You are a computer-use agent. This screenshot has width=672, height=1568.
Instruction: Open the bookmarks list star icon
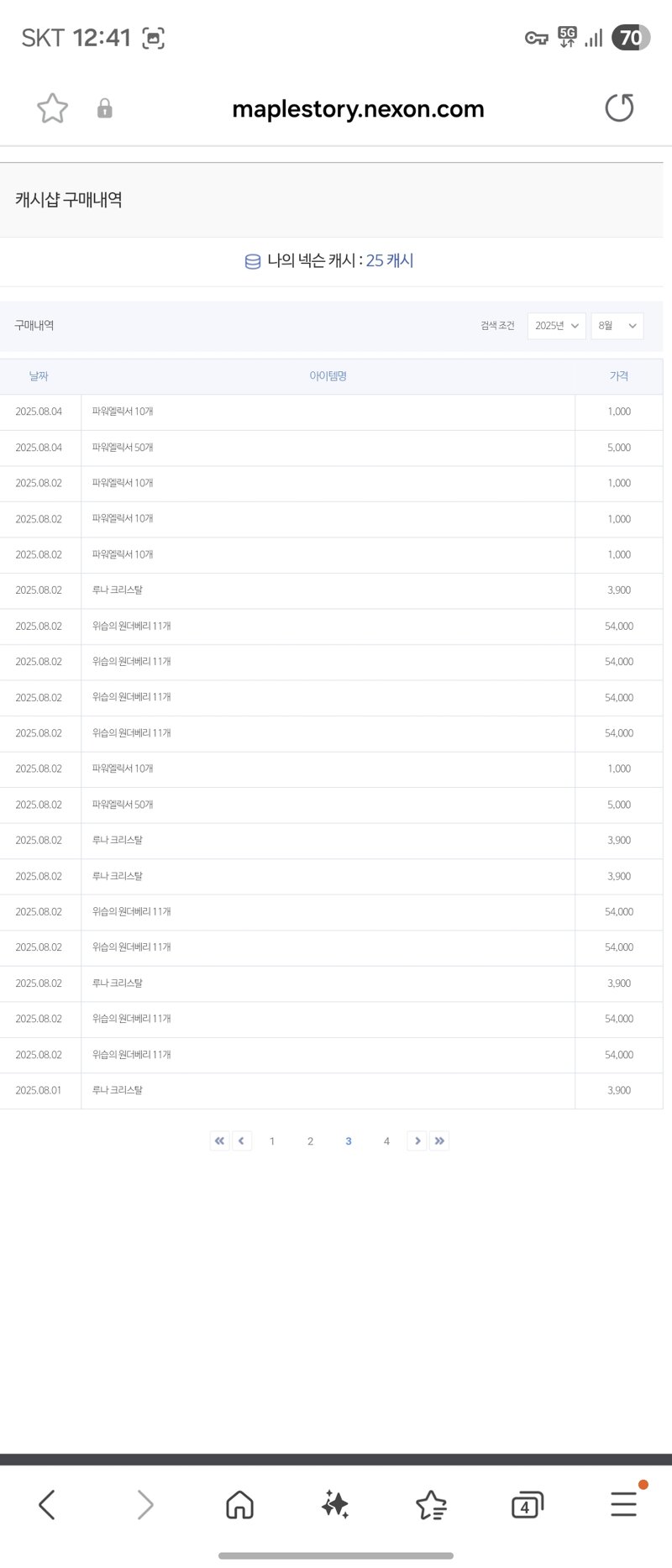pos(431,1504)
